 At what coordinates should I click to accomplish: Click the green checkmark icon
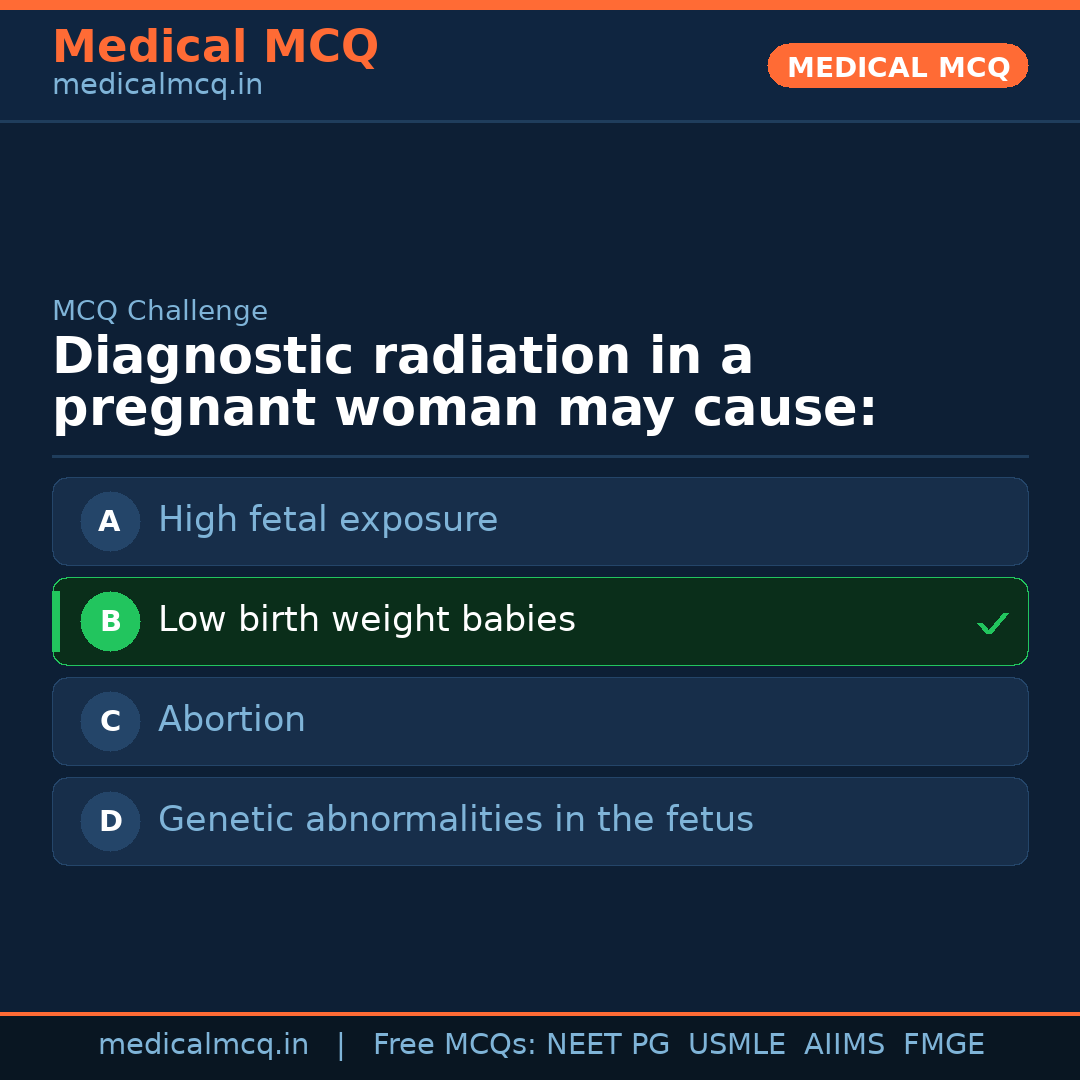tap(992, 623)
